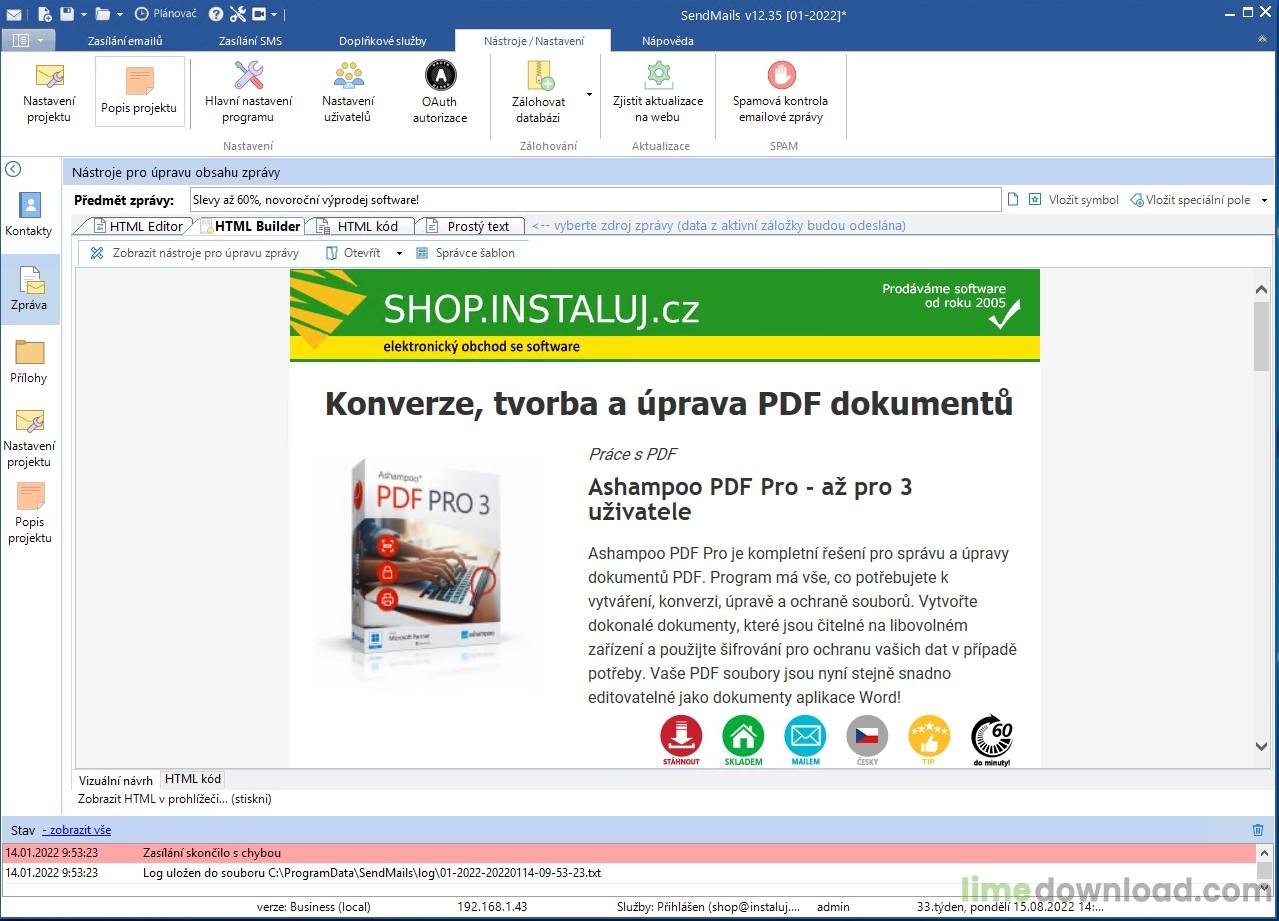The image size is (1279, 921).
Task: Open Kontakty in left sidebar
Action: pyautogui.click(x=29, y=214)
